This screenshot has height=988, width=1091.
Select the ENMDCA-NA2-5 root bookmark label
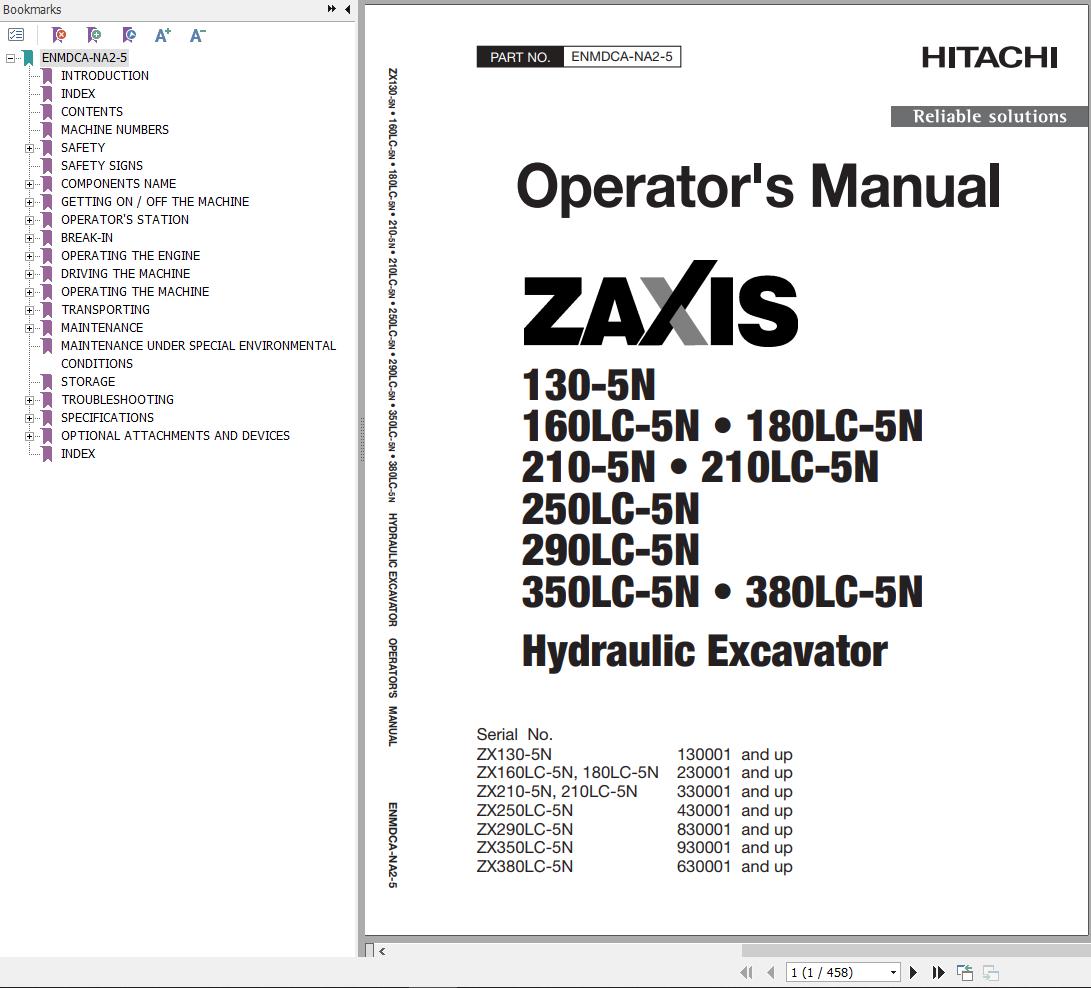click(84, 58)
